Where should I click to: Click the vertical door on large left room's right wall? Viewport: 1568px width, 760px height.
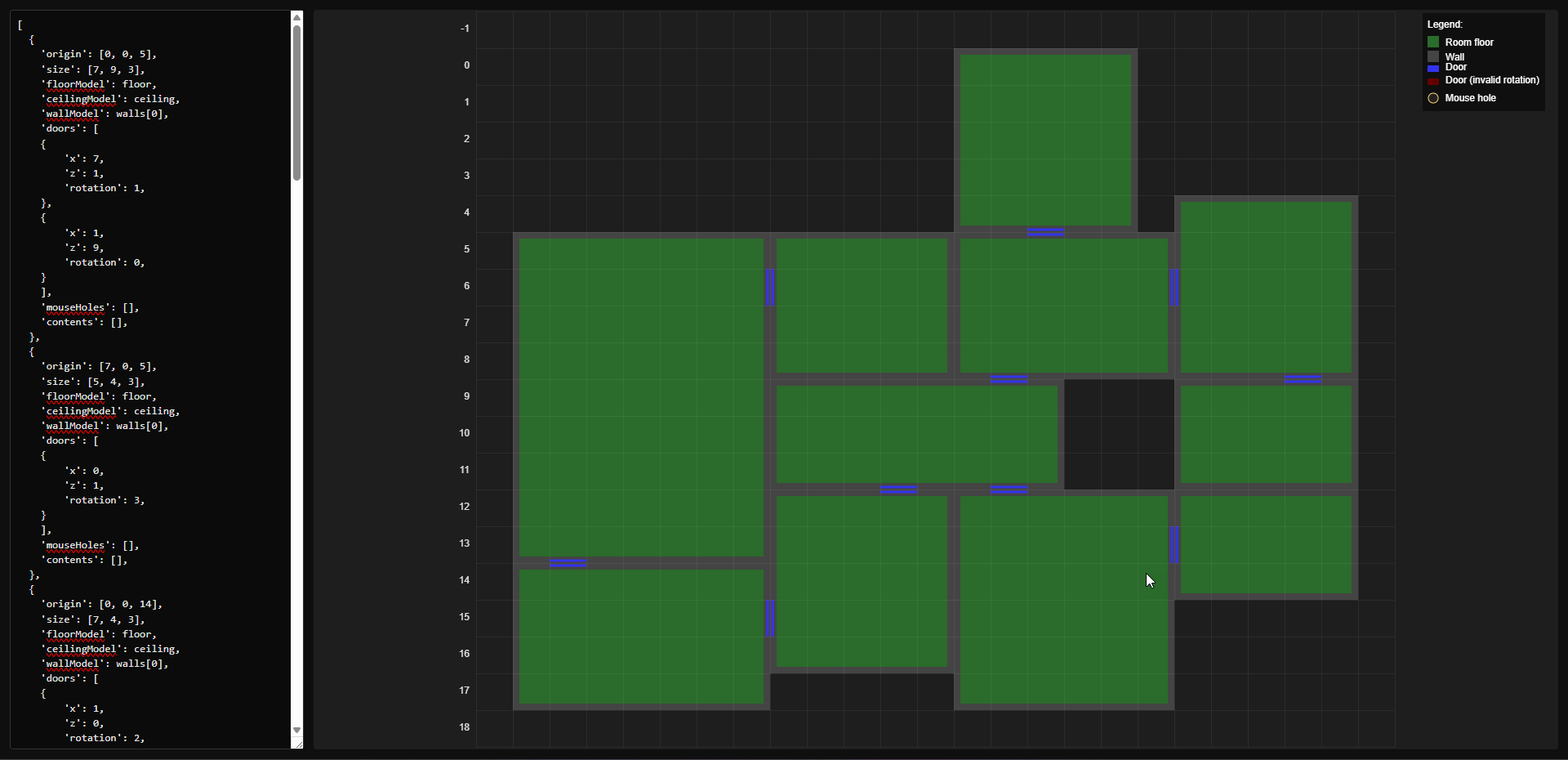(x=769, y=287)
